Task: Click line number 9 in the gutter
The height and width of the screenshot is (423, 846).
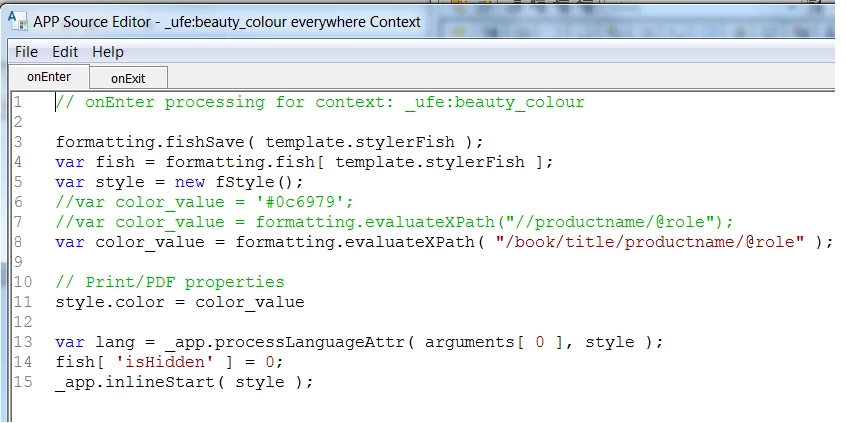Action: coord(18,262)
